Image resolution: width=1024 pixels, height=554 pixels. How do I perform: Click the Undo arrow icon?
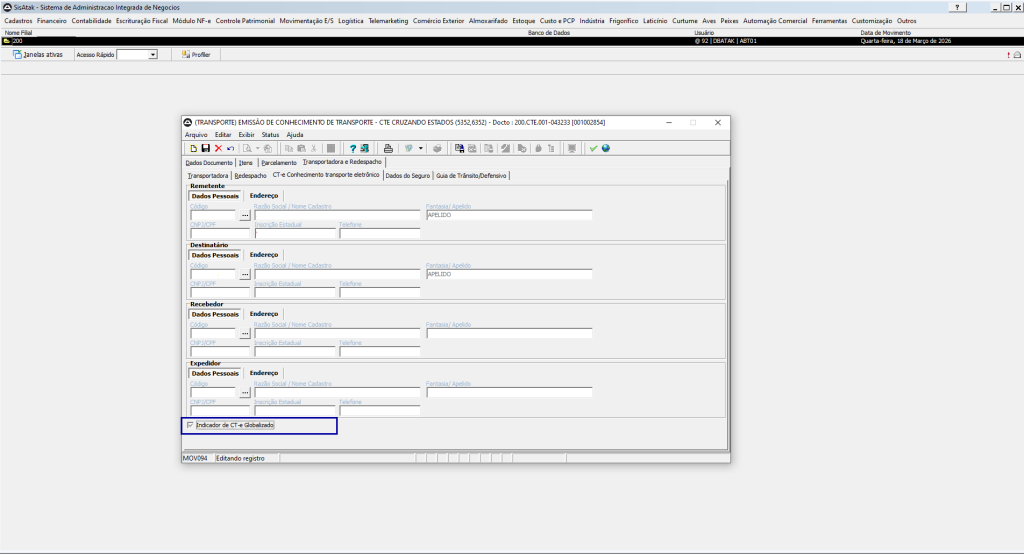230,148
